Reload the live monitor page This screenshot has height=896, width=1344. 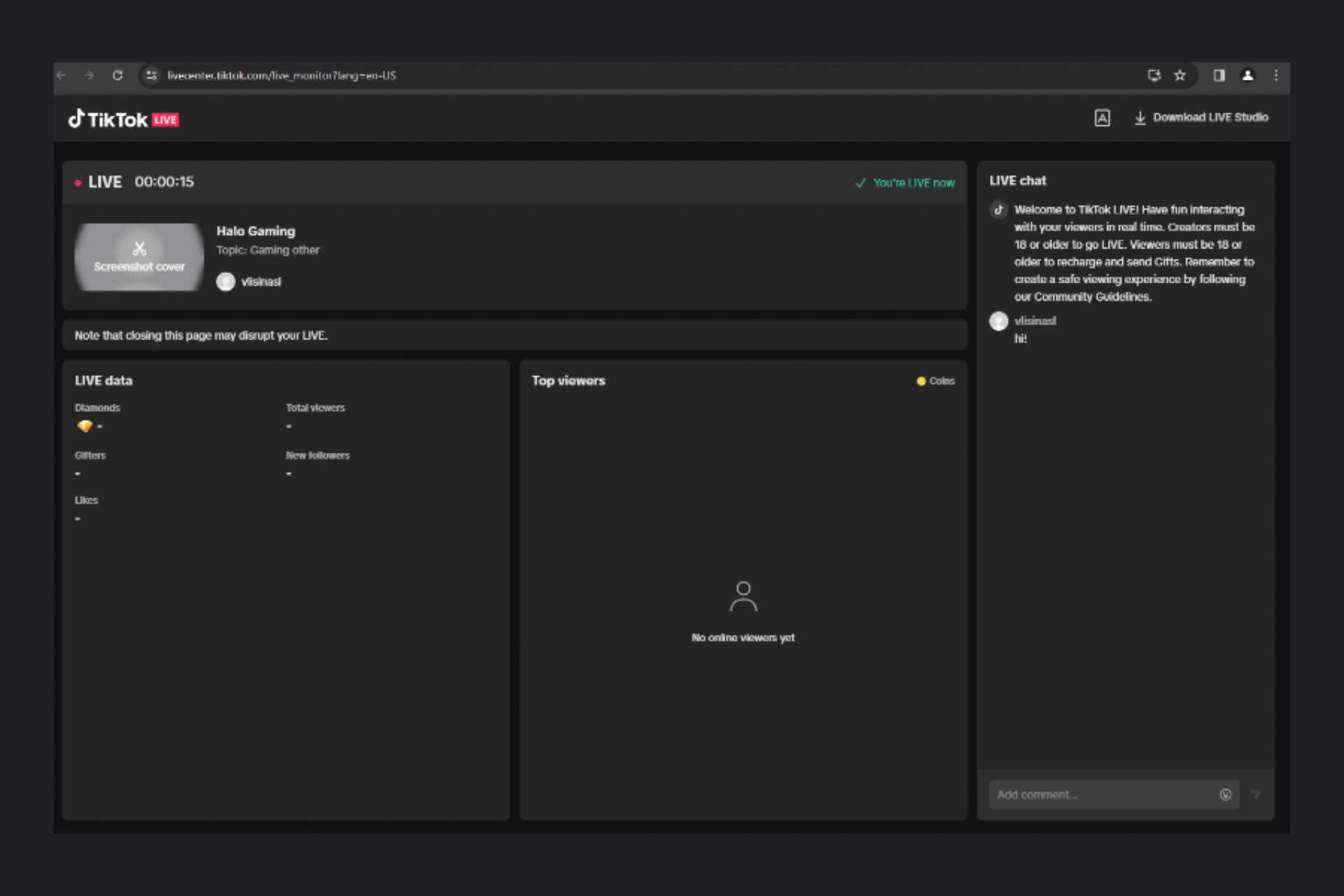pyautogui.click(x=118, y=76)
